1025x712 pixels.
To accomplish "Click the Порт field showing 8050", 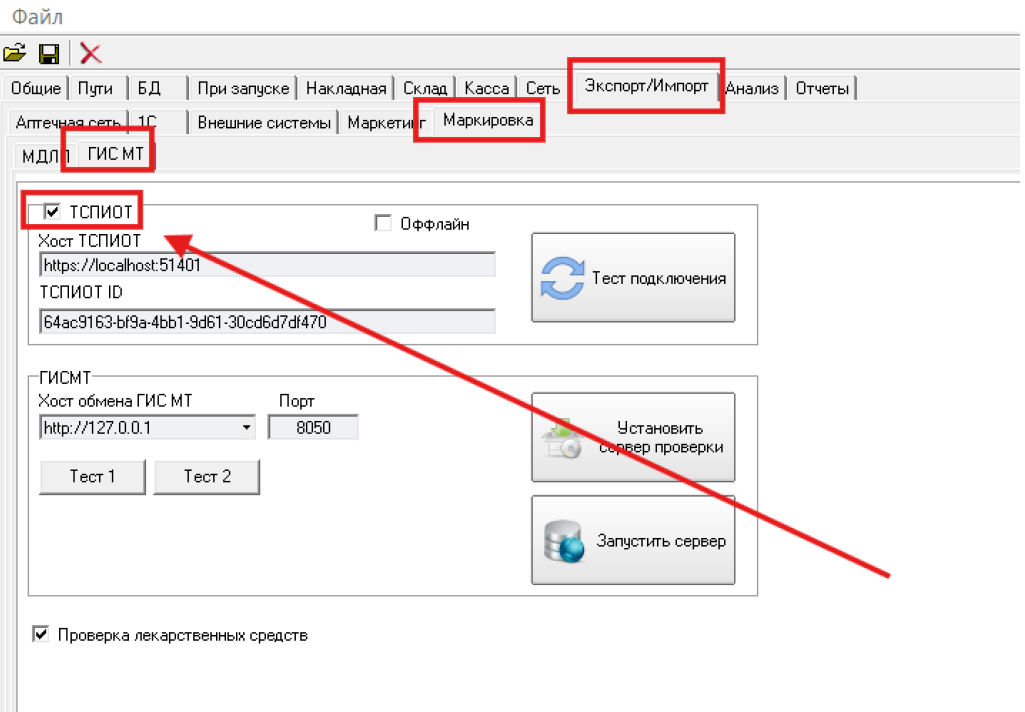I will click(x=313, y=428).
